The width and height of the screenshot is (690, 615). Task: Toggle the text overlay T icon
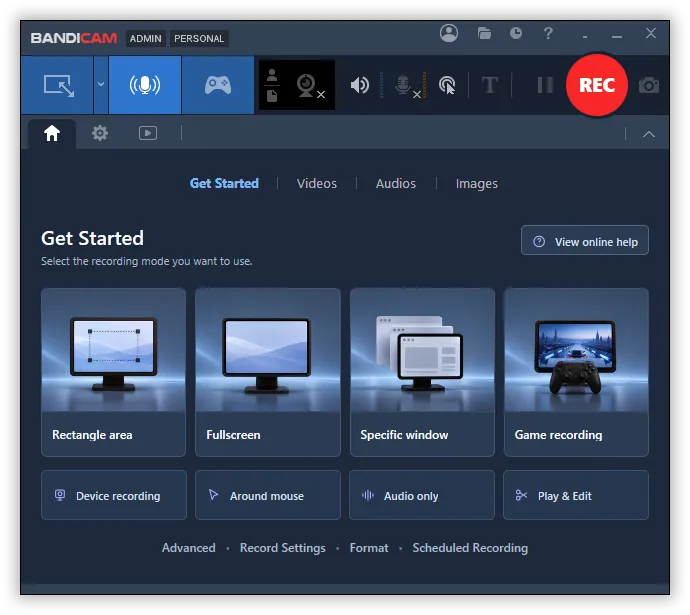click(490, 85)
